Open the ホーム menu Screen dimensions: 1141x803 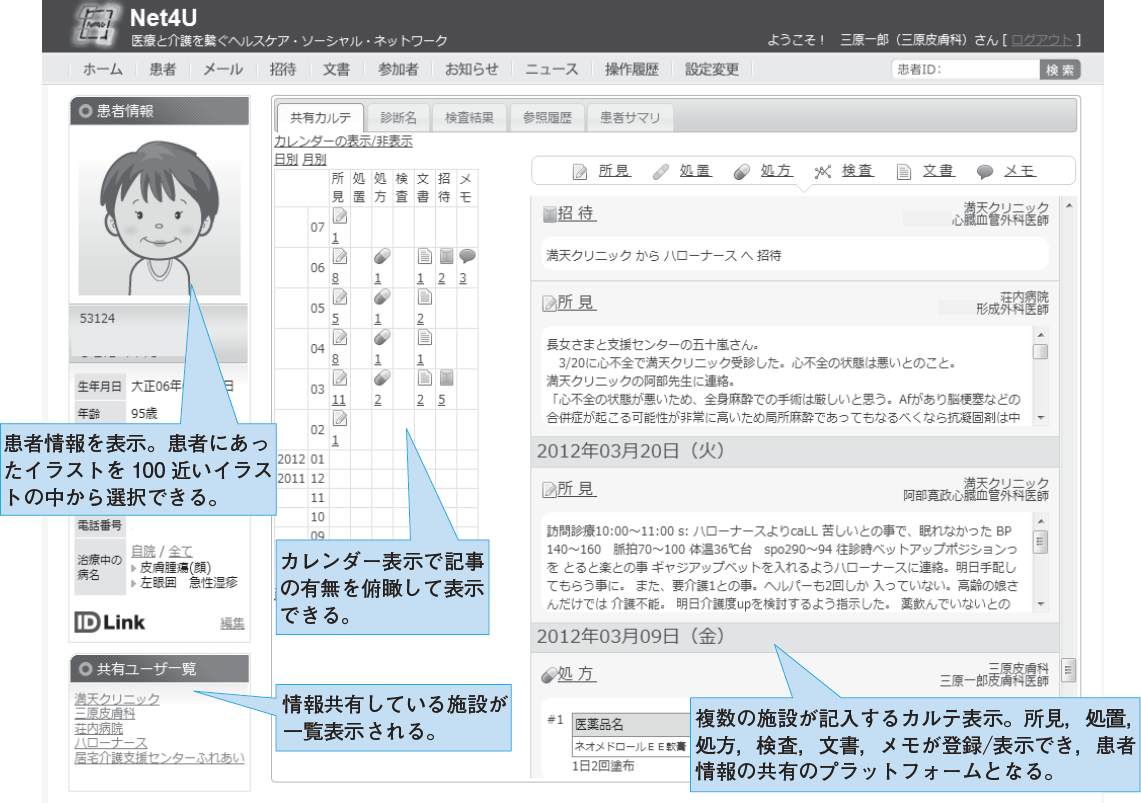[103, 69]
